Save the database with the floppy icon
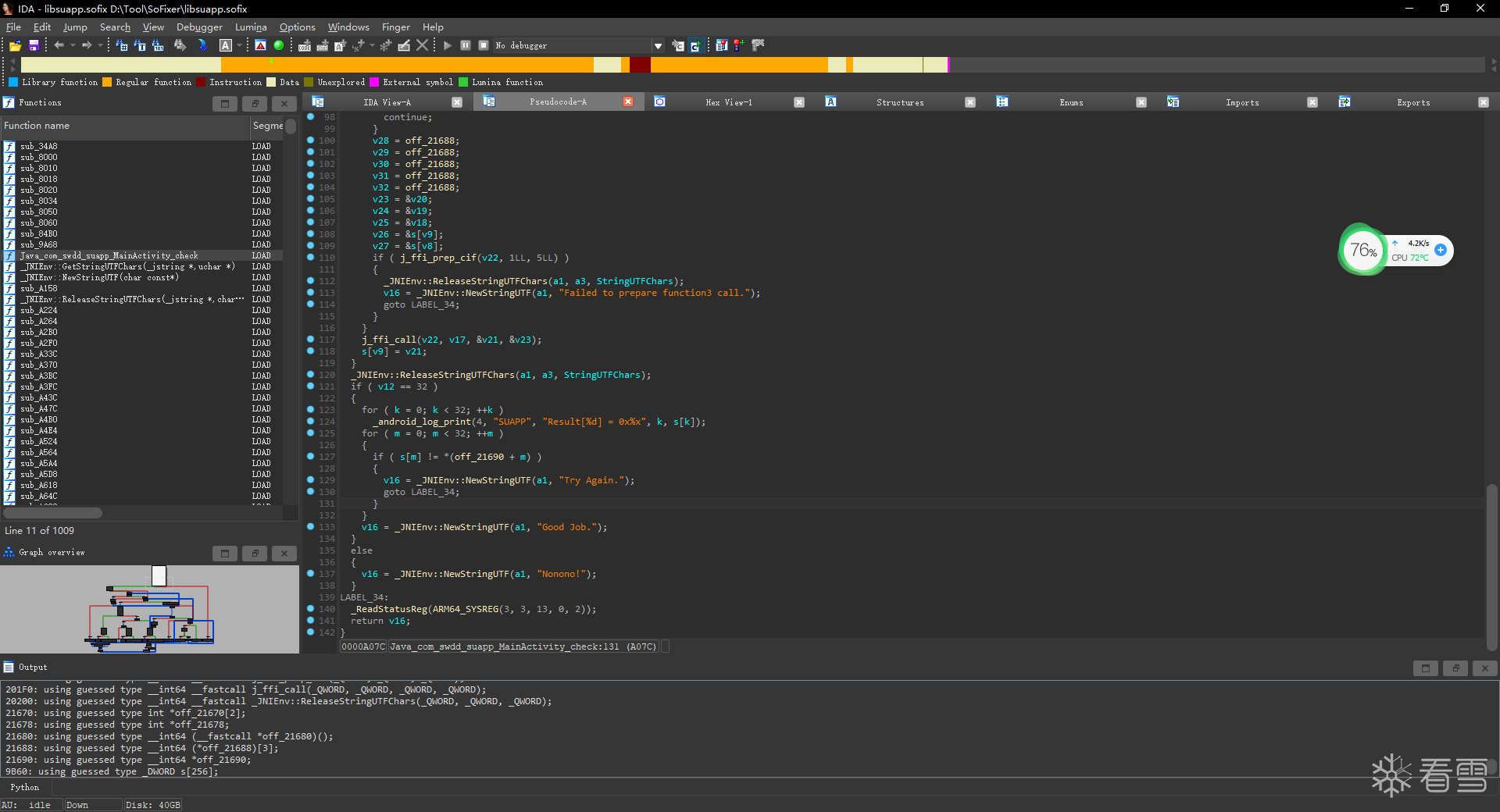This screenshot has height=812, width=1500. point(34,46)
